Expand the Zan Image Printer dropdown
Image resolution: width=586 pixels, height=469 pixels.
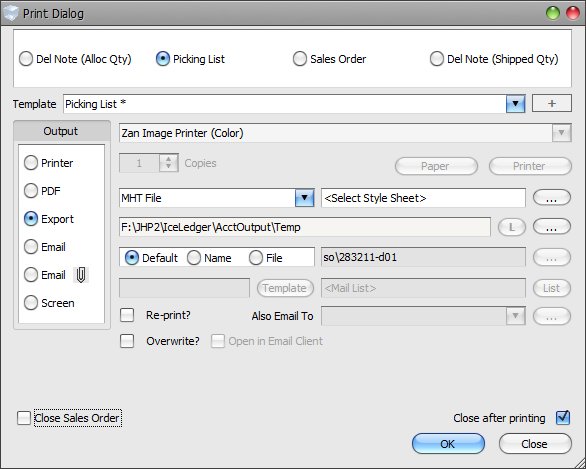click(561, 133)
